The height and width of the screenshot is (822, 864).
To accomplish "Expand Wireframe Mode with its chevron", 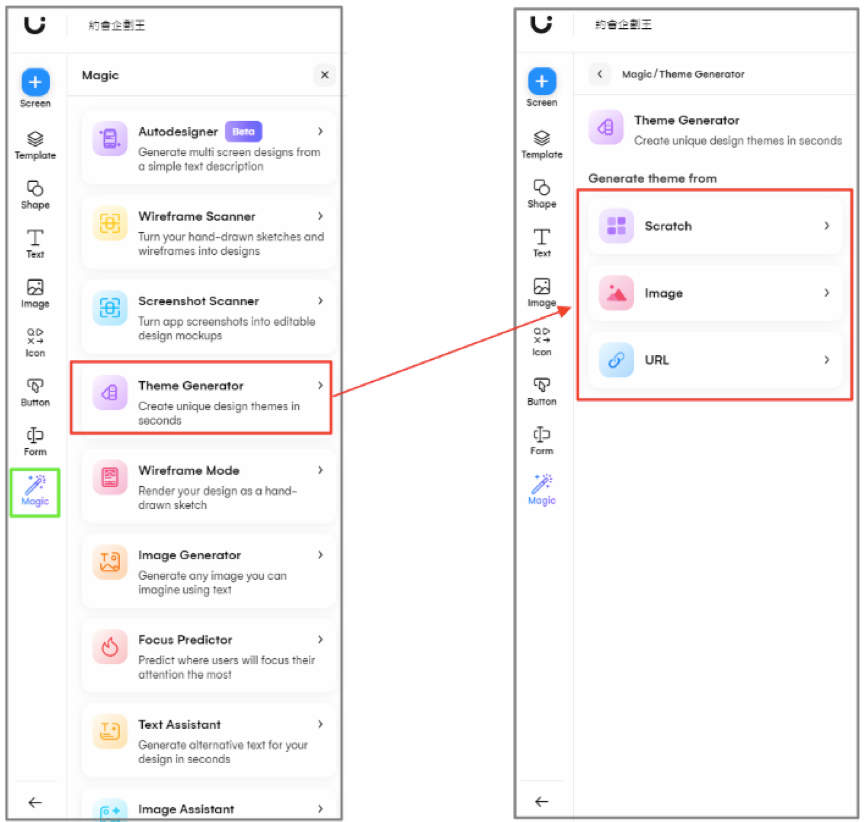I will (x=320, y=470).
